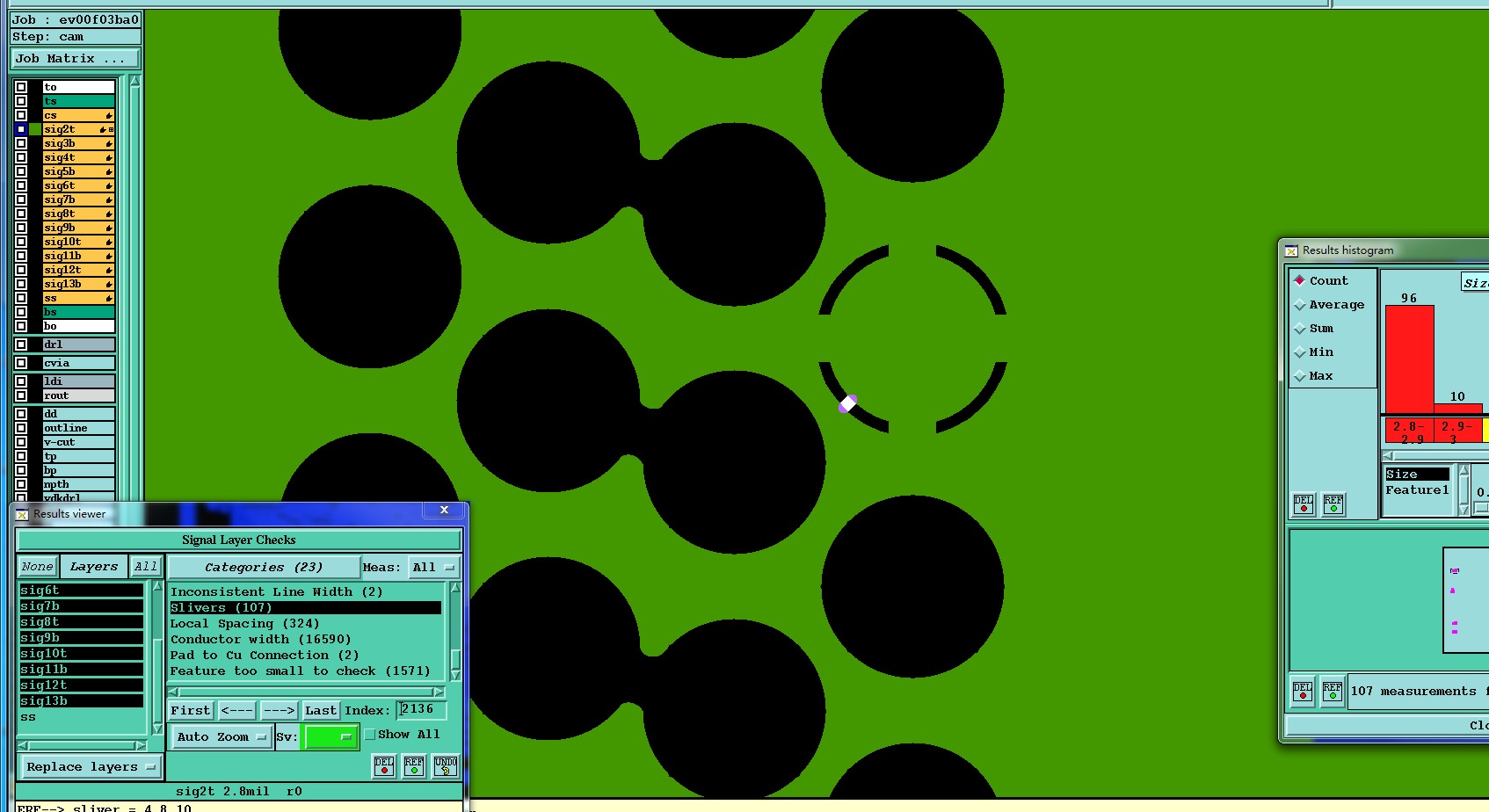The height and width of the screenshot is (812, 1489).
Task: Click the hand icon on the ss layer row
Action: click(x=109, y=298)
